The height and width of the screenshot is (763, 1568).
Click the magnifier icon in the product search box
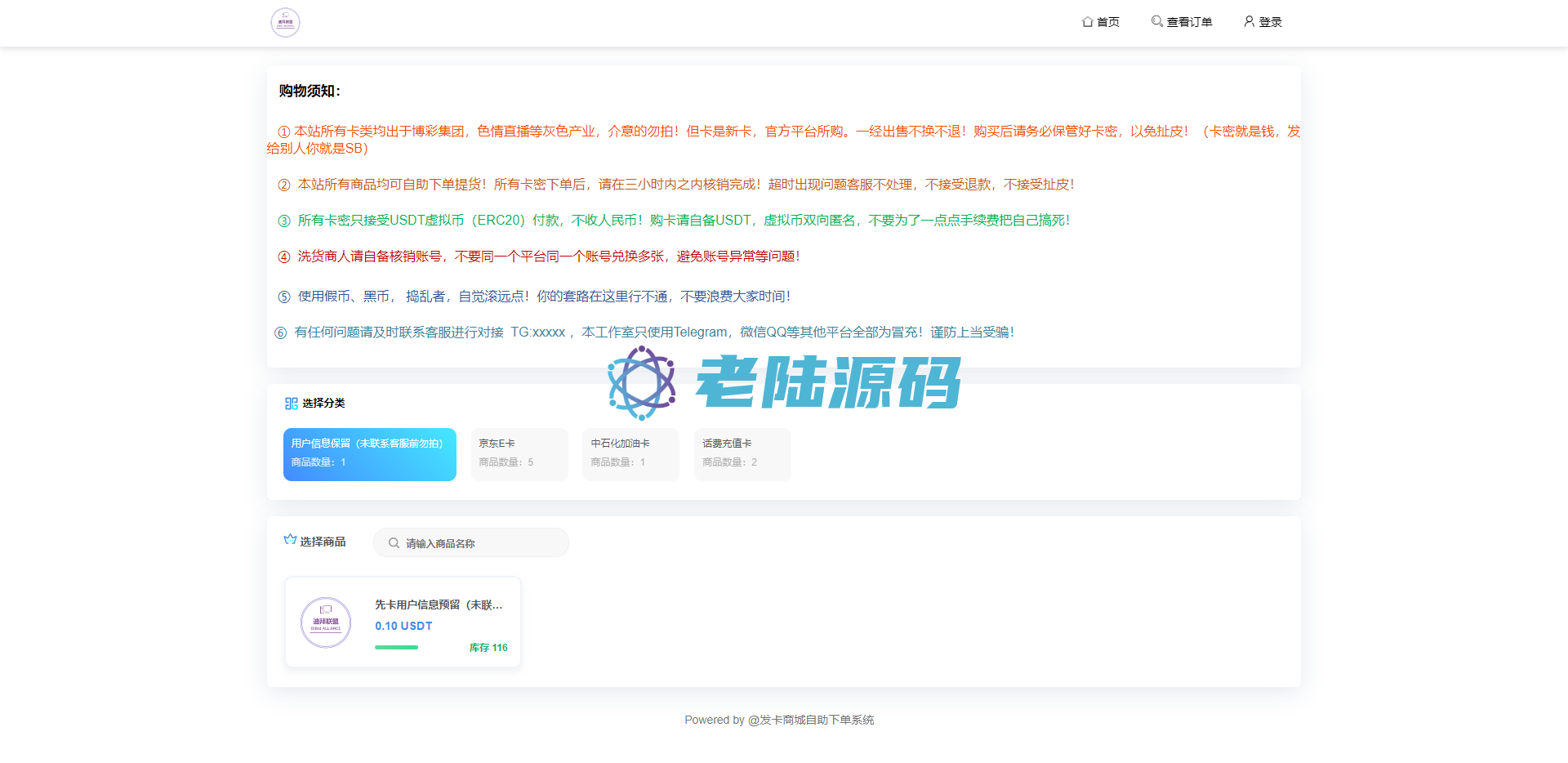point(394,543)
